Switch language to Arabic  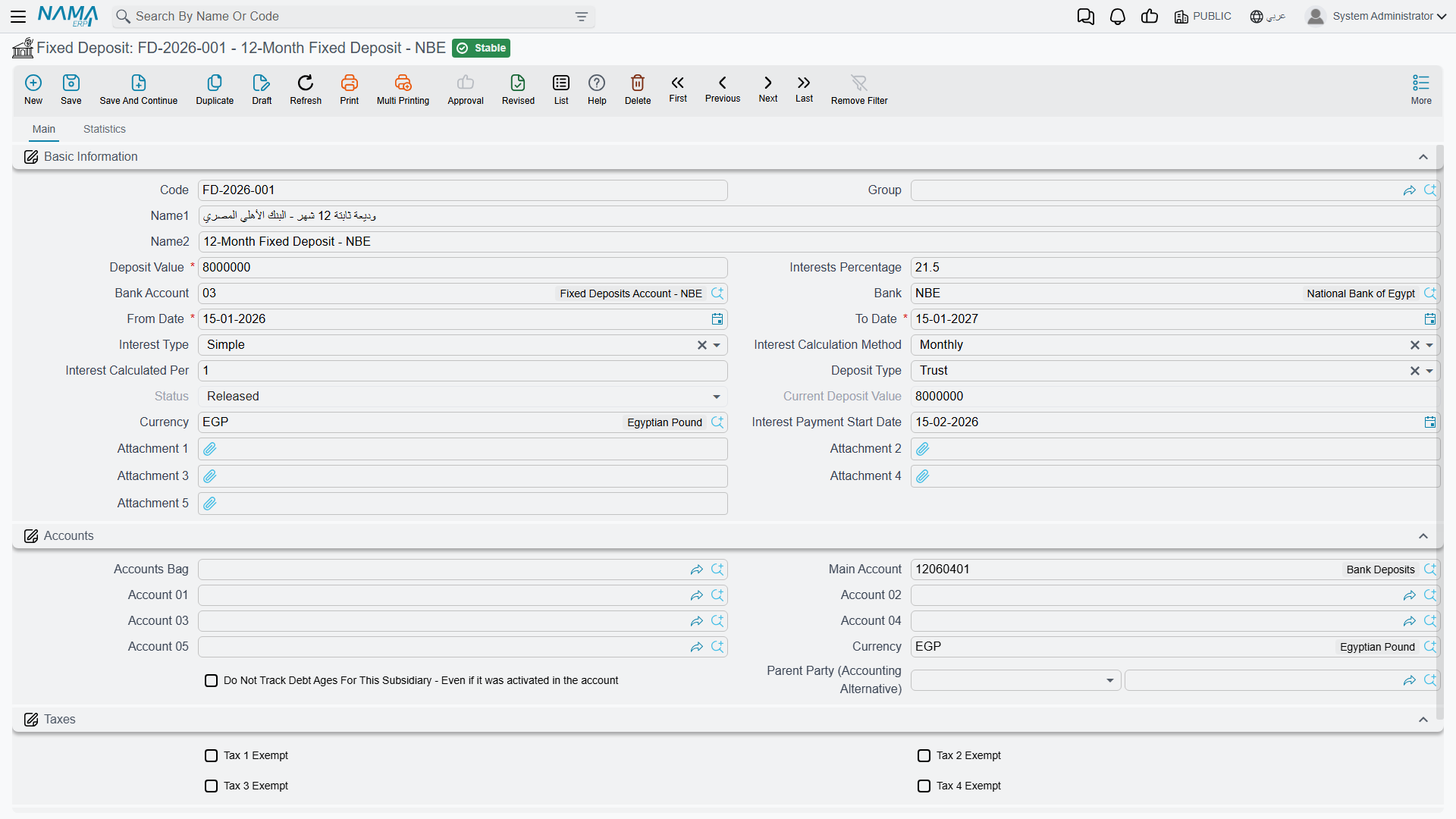[1268, 17]
